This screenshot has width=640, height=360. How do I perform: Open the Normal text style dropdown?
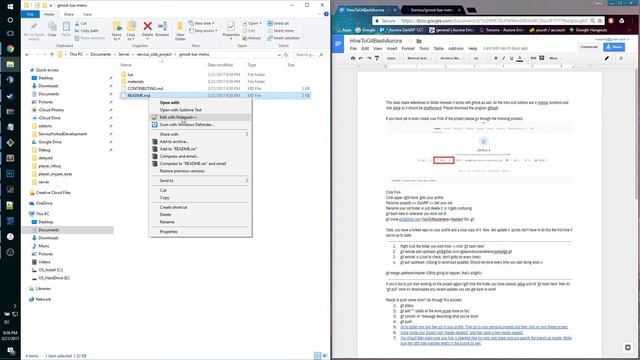point(420,58)
